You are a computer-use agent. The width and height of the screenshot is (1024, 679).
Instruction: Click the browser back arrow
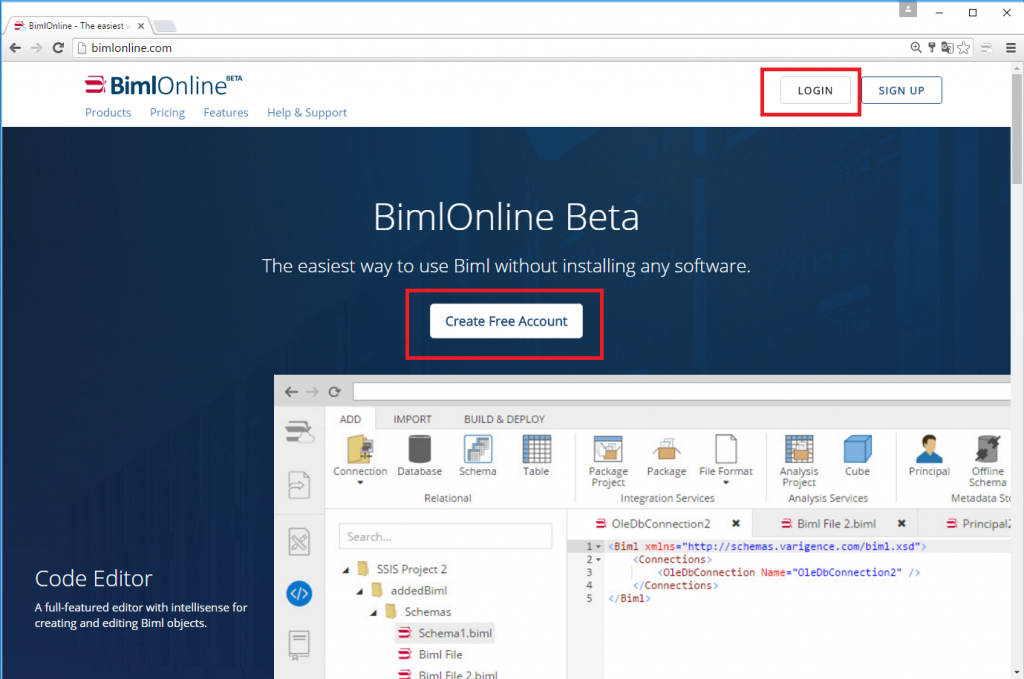coord(15,48)
